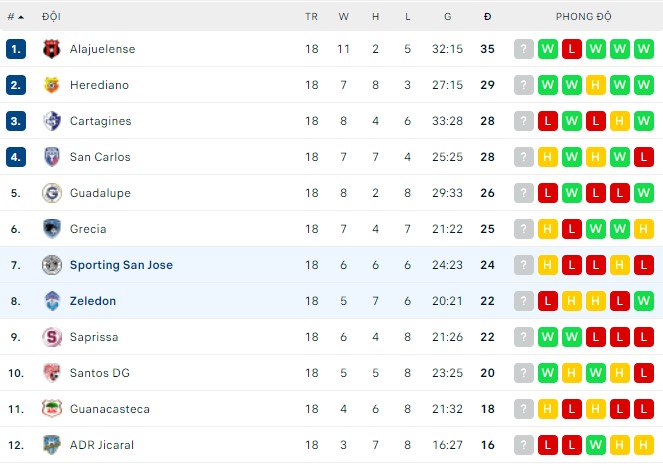Open the Zeledon team page link

(93, 301)
